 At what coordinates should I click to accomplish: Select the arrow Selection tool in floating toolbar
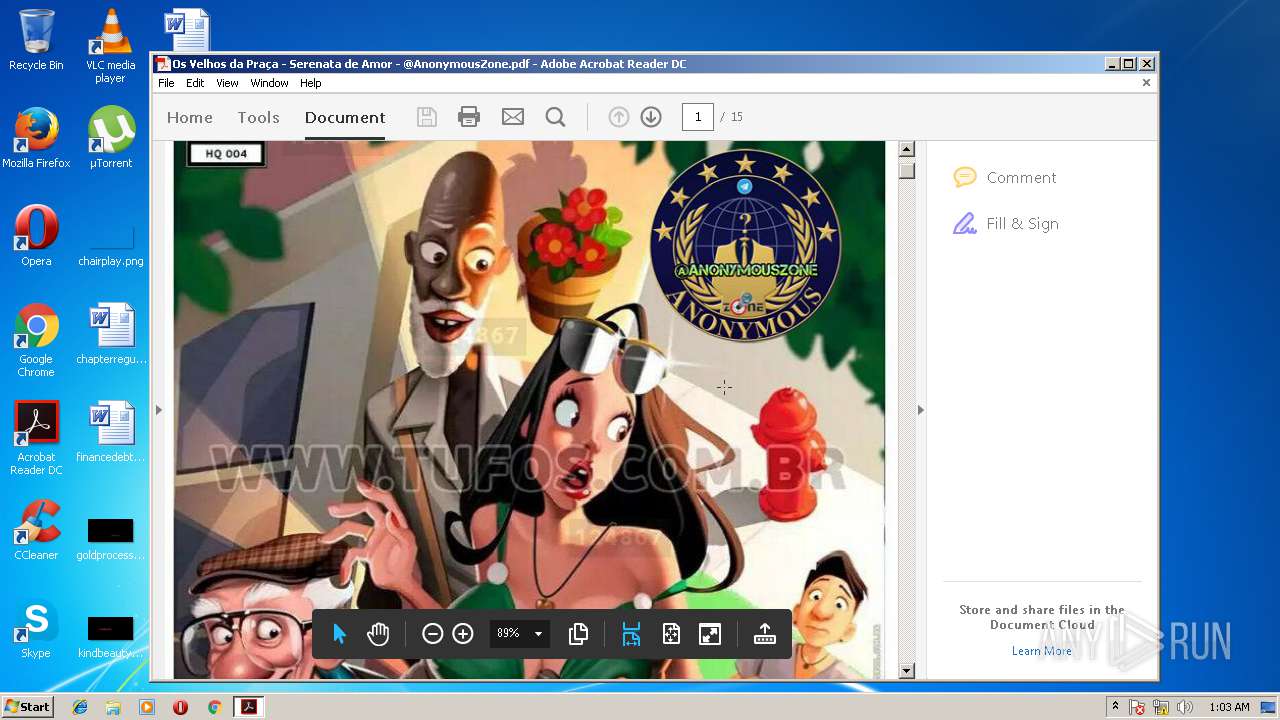[x=339, y=634]
